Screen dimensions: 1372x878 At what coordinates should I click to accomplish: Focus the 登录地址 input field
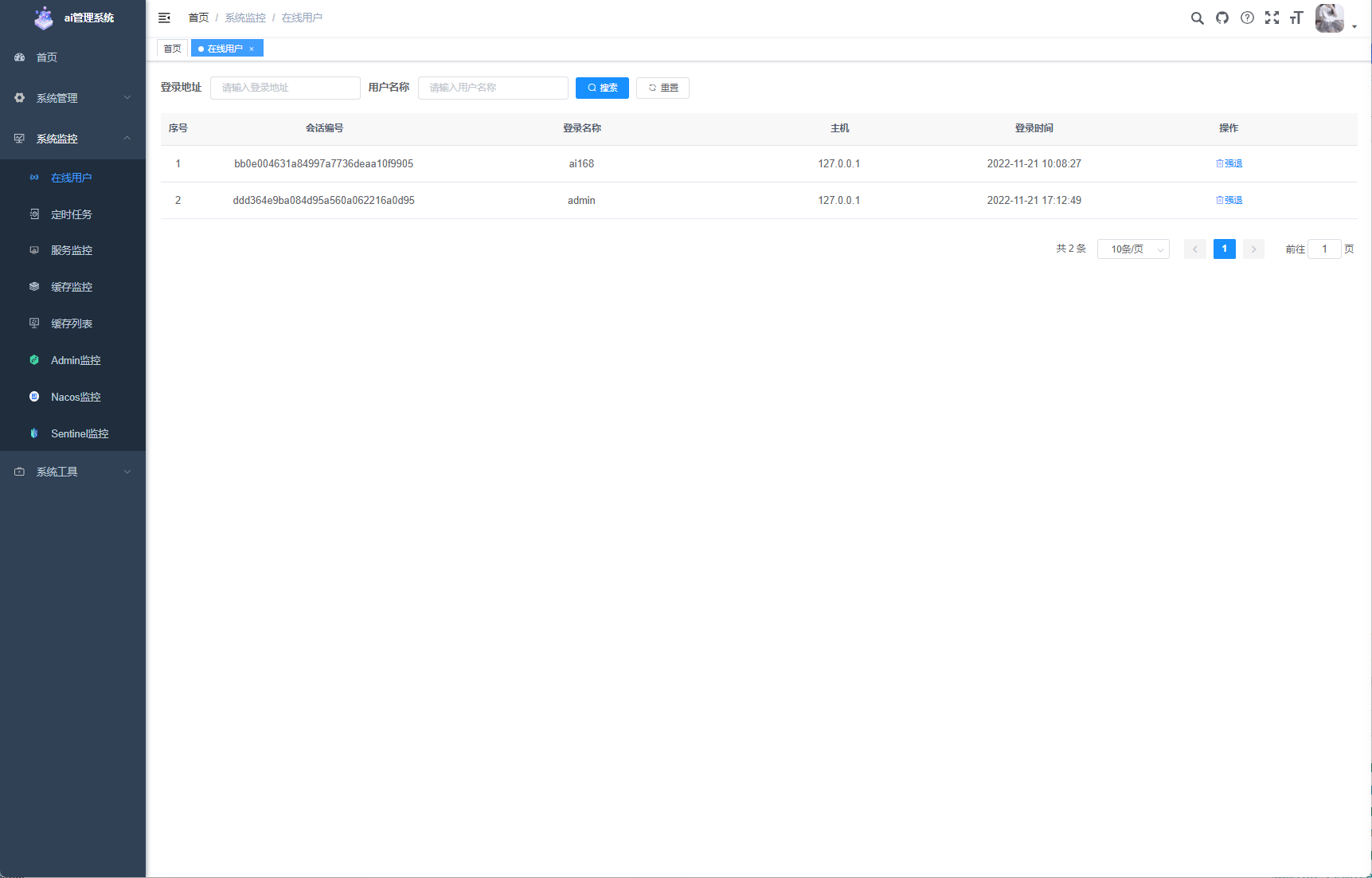[285, 88]
